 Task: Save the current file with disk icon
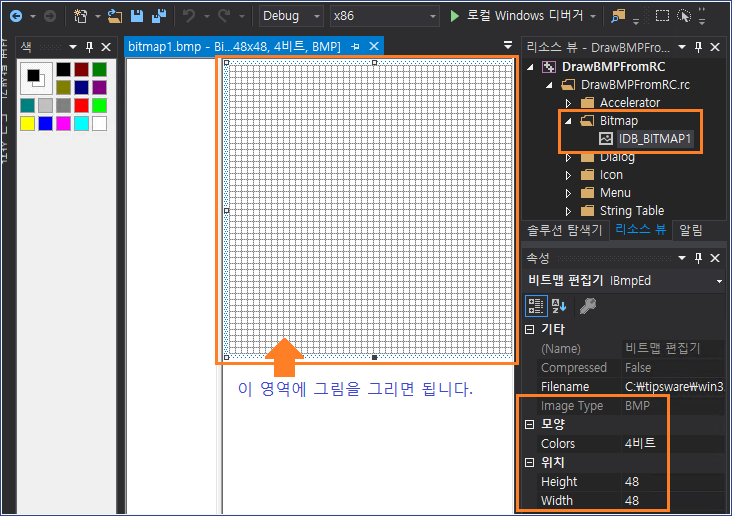point(137,16)
